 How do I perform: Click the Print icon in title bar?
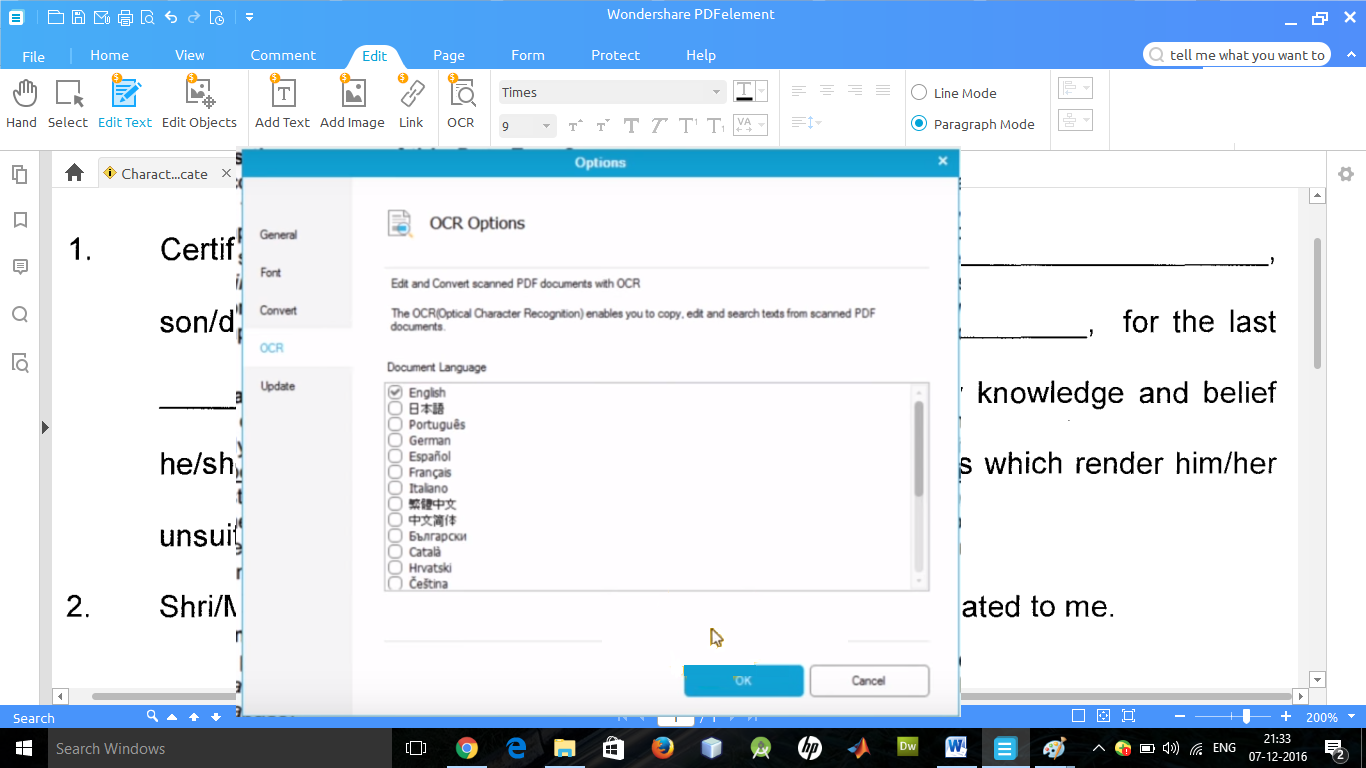[125, 17]
